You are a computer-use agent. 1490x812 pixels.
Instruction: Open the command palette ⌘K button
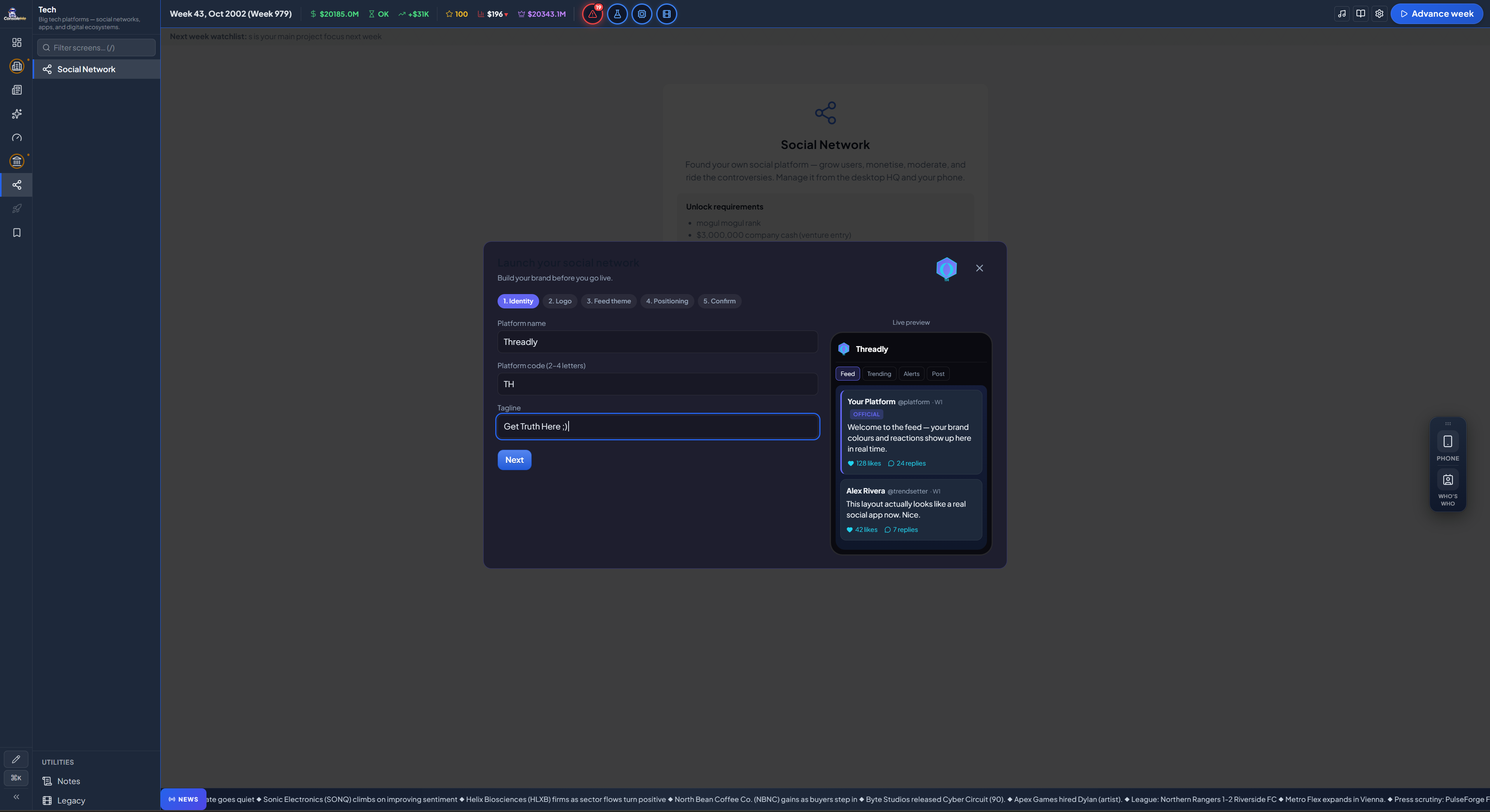coord(16,778)
